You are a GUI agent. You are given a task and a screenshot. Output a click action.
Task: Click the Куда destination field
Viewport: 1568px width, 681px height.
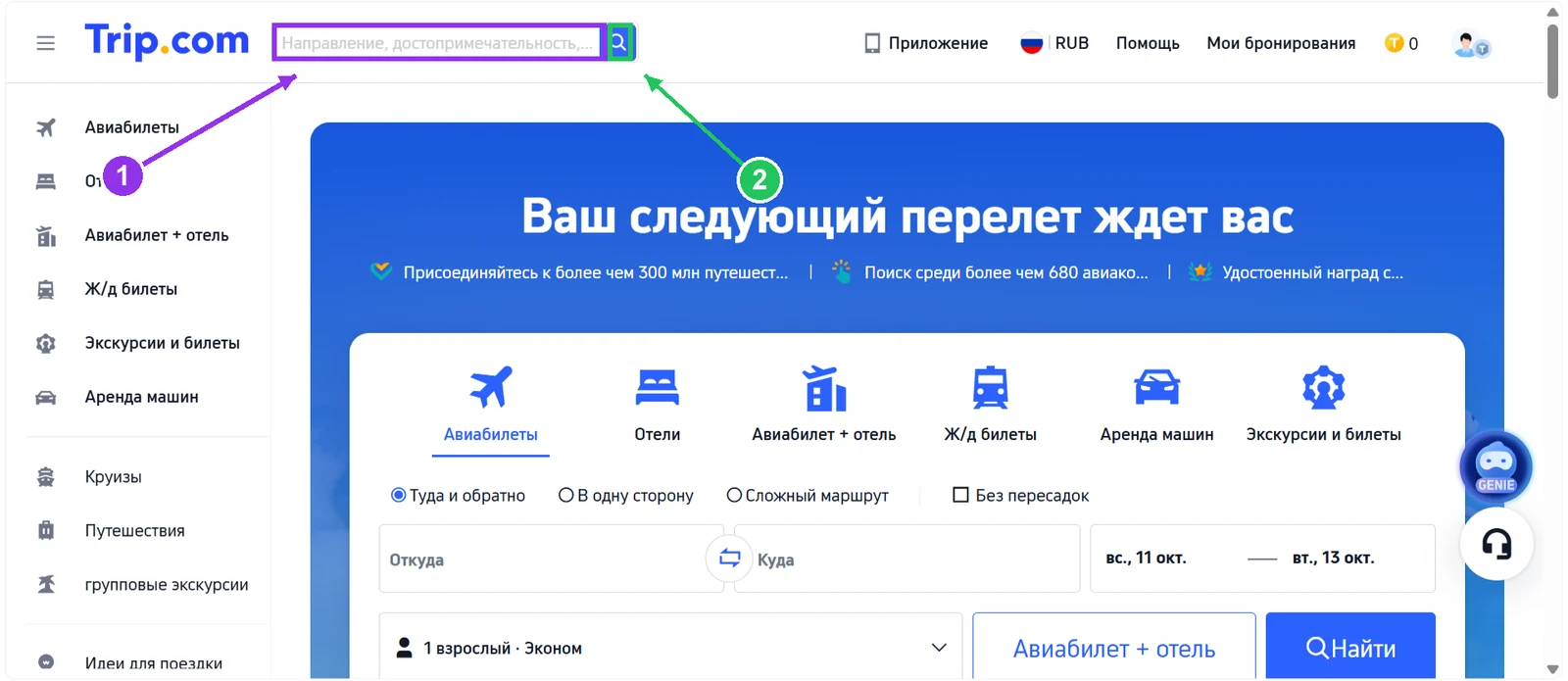(907, 559)
